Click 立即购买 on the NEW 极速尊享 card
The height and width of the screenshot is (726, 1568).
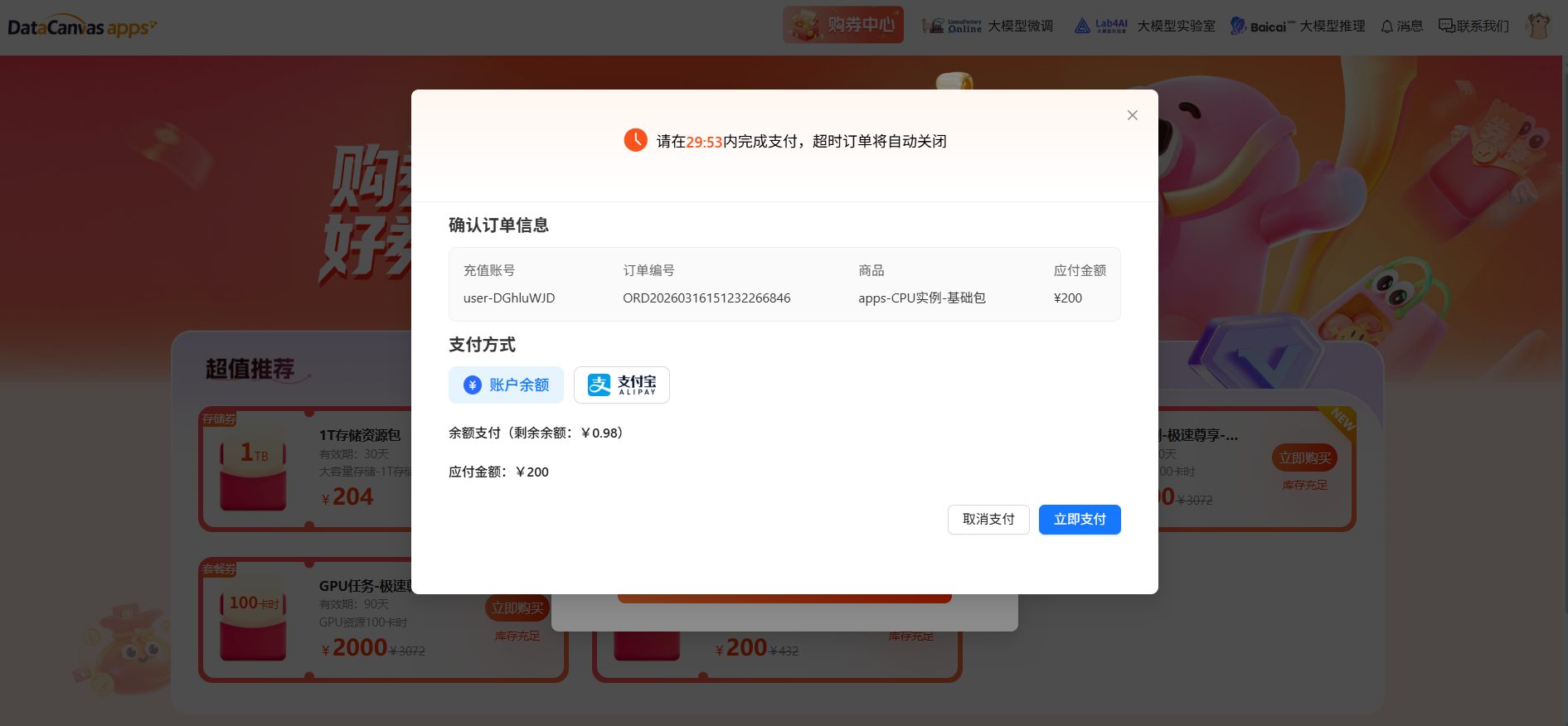[1303, 457]
